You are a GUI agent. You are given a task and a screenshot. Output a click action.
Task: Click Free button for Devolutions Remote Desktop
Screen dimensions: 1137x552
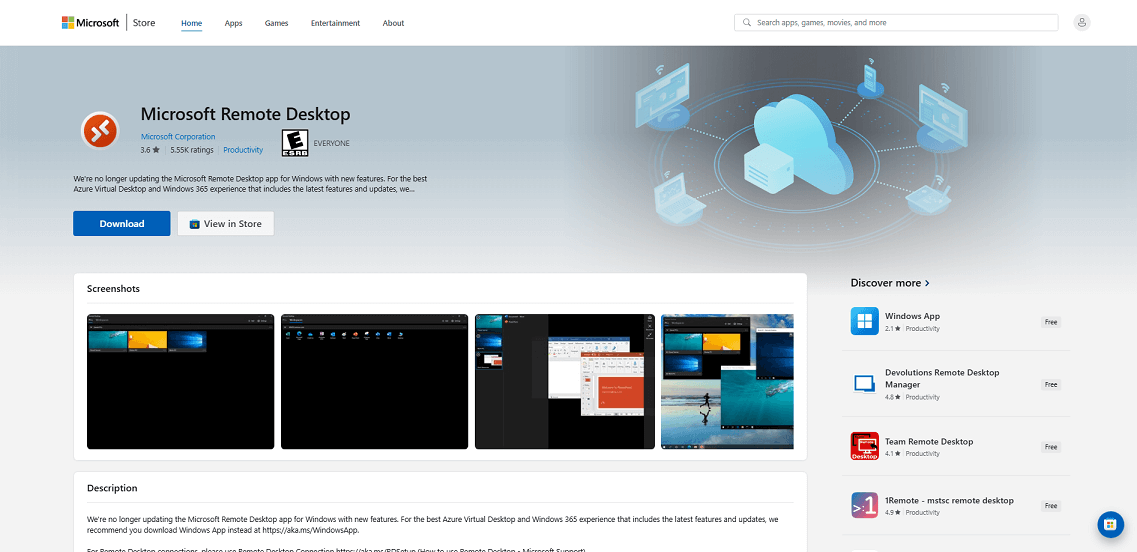click(1051, 384)
